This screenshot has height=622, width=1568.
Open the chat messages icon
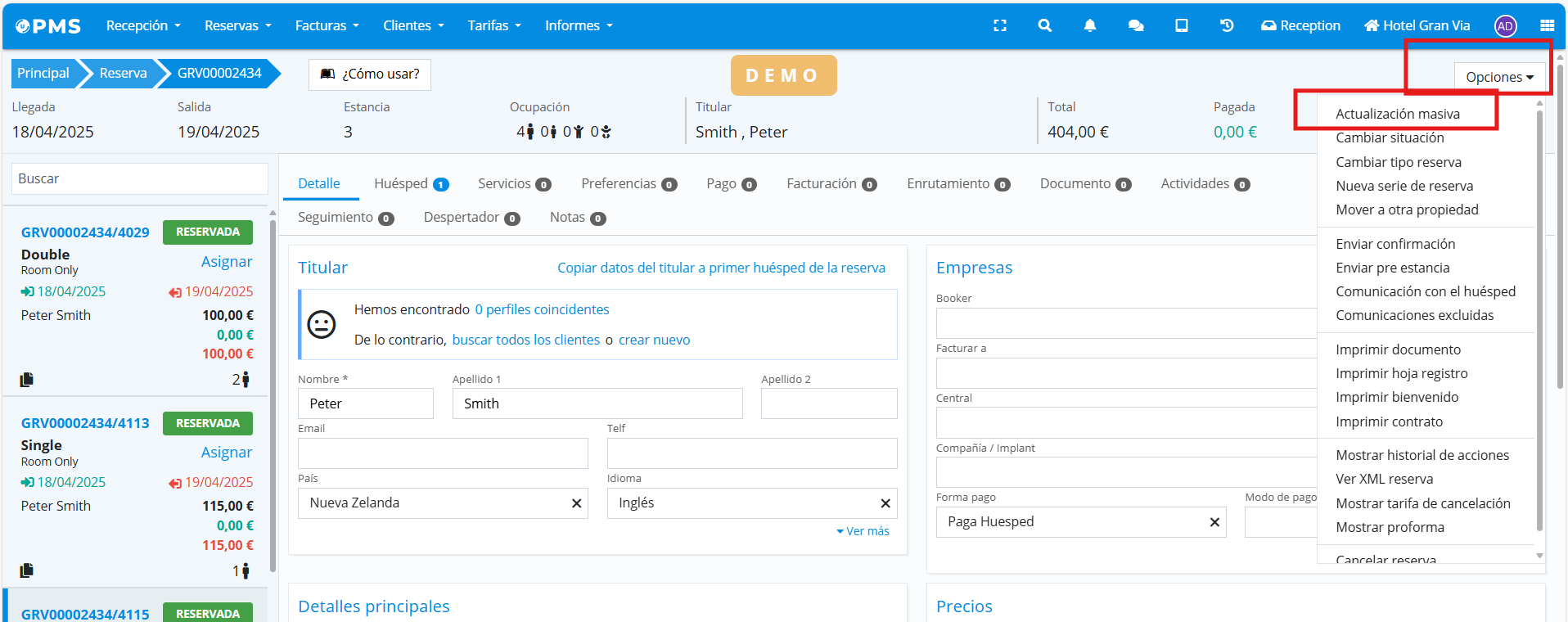tap(1135, 25)
